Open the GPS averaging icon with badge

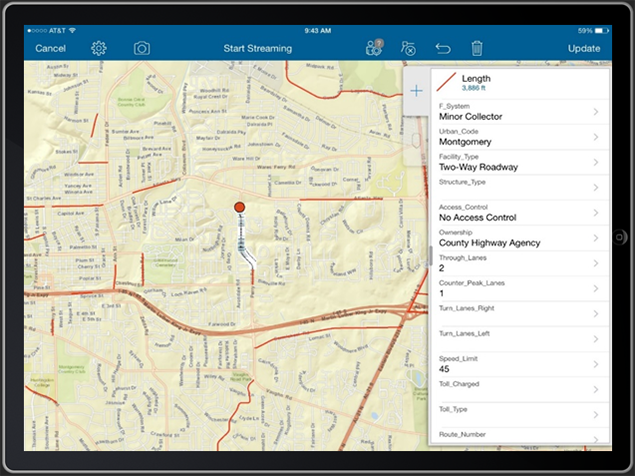(x=374, y=47)
